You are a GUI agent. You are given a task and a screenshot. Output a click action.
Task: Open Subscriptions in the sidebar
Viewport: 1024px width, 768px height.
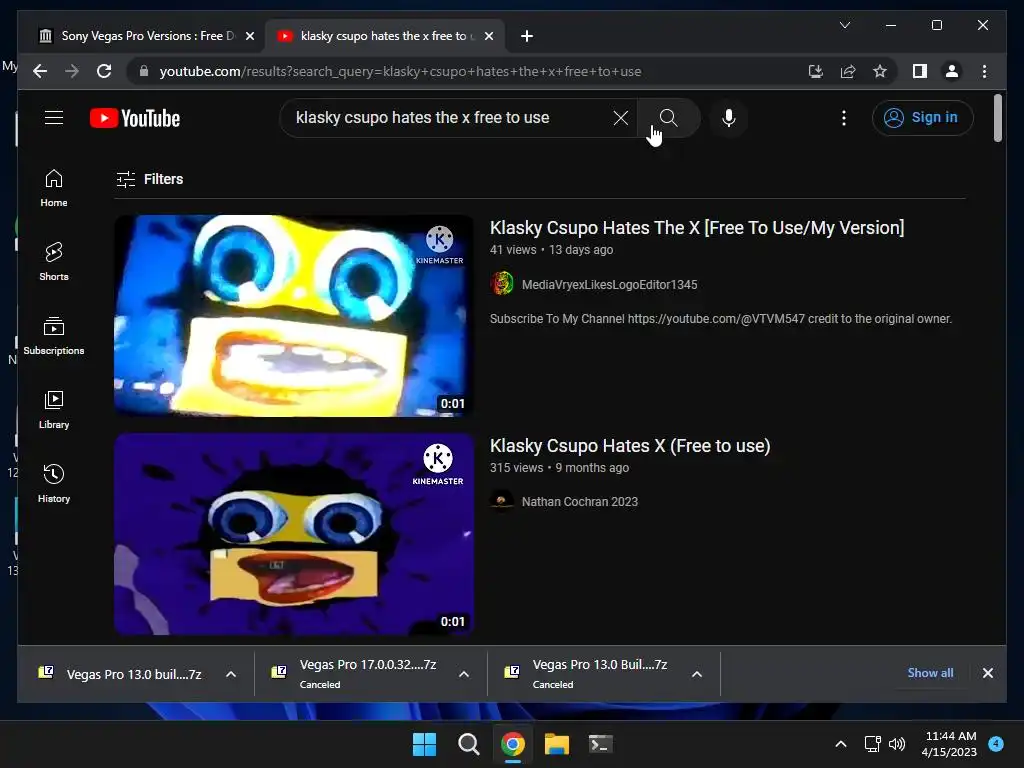pyautogui.click(x=54, y=336)
